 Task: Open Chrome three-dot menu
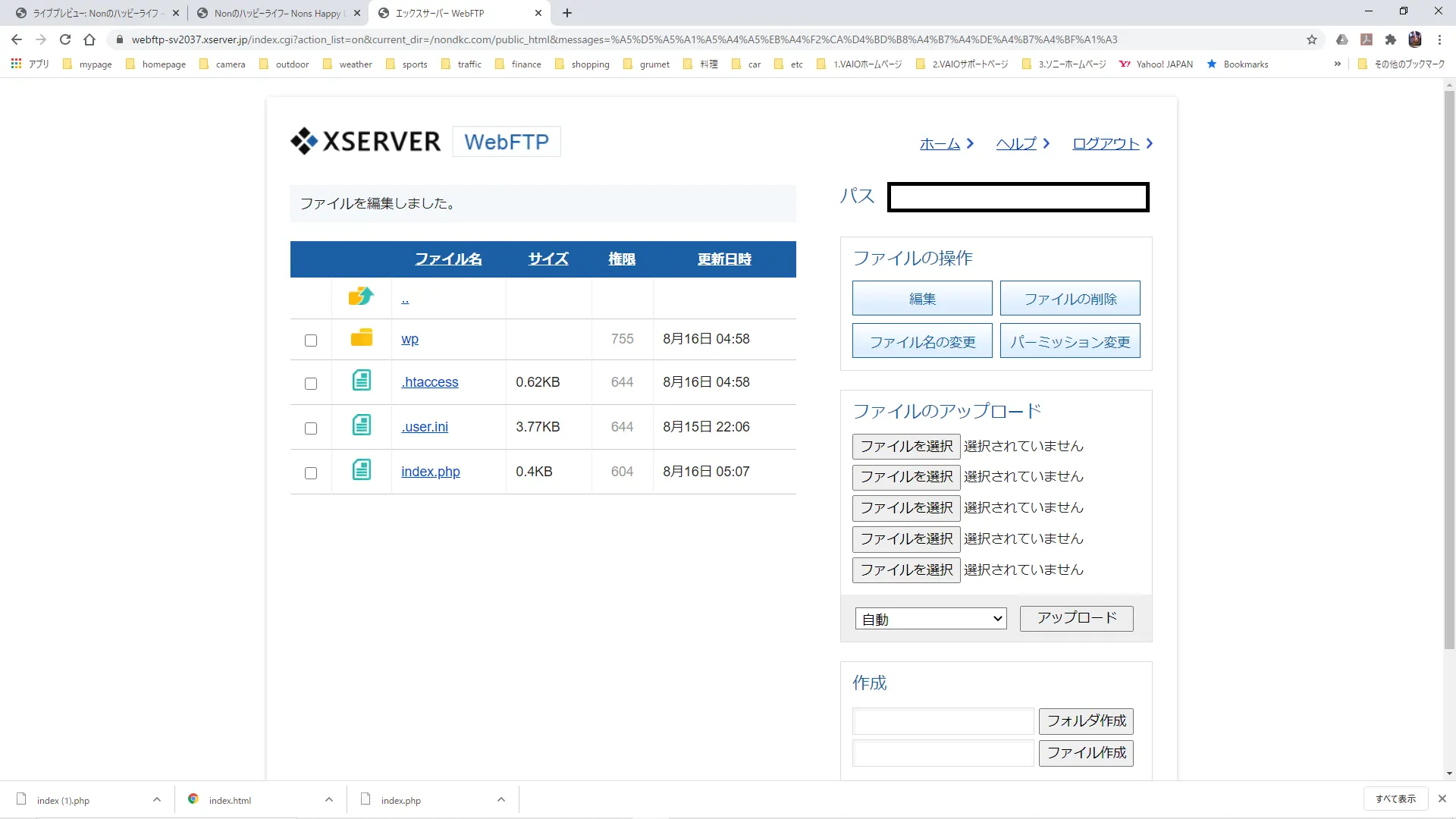1439,39
